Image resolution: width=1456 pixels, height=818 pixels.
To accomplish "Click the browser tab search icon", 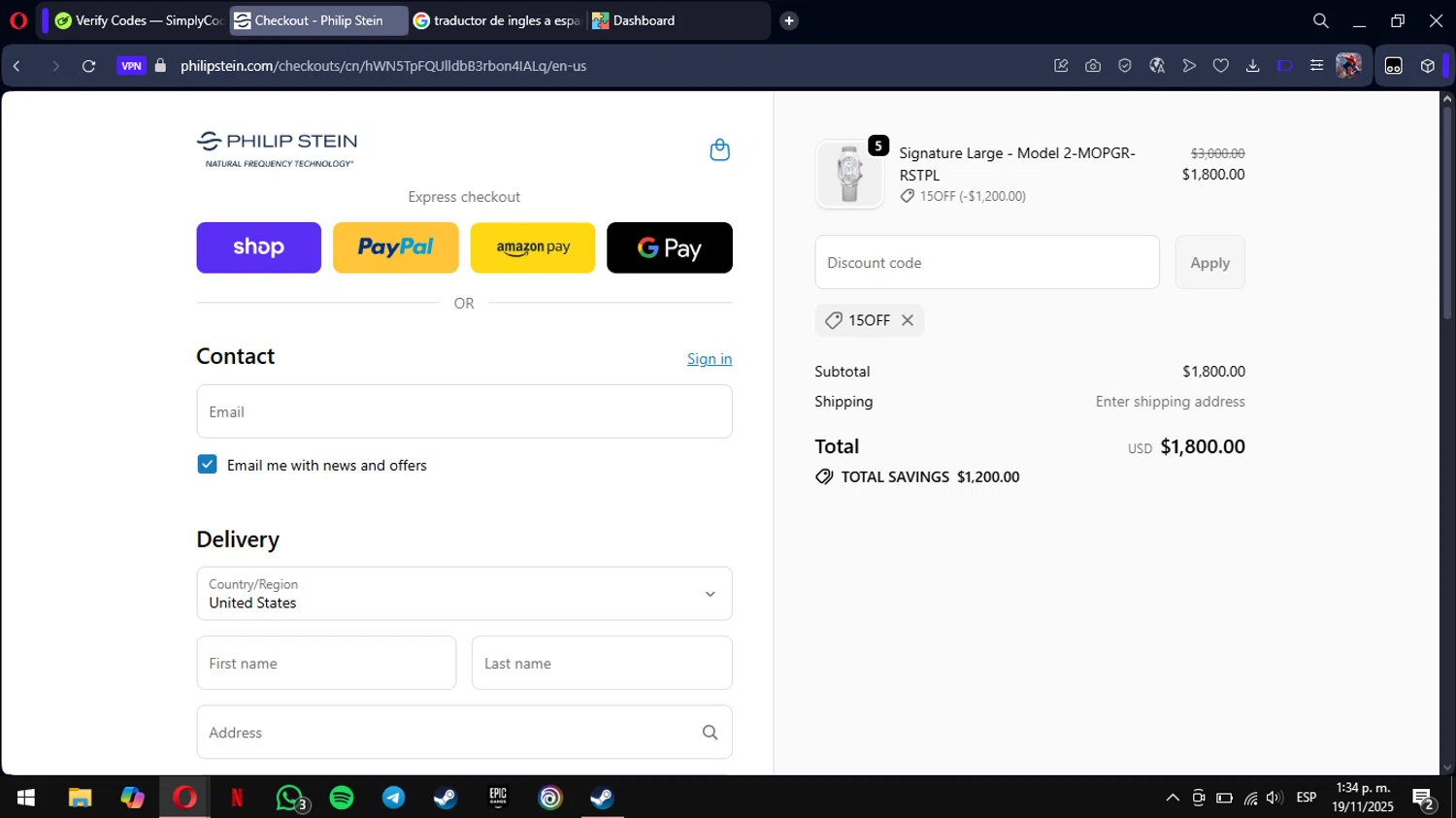I will click(x=1321, y=20).
